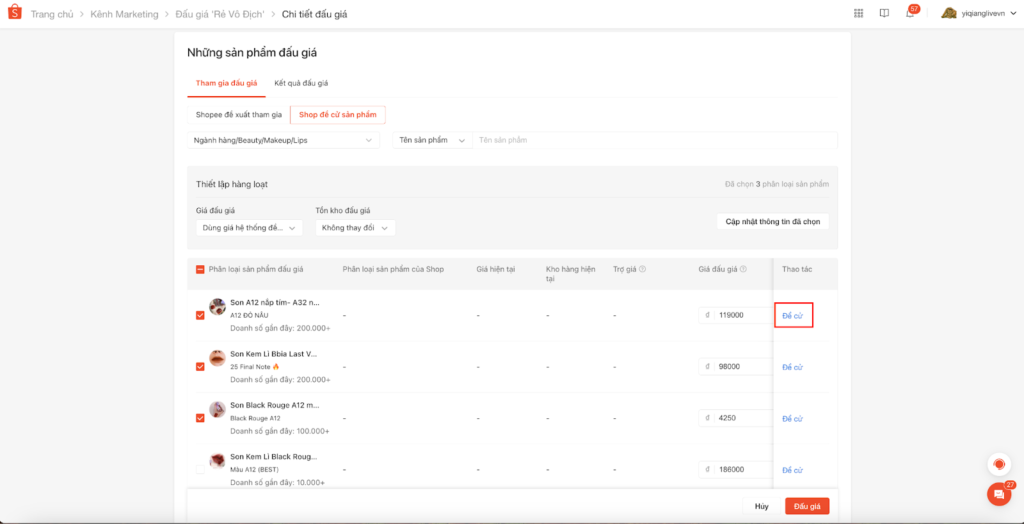Click the Trợ giá info icon
The image size is (1024, 524).
pos(642,269)
